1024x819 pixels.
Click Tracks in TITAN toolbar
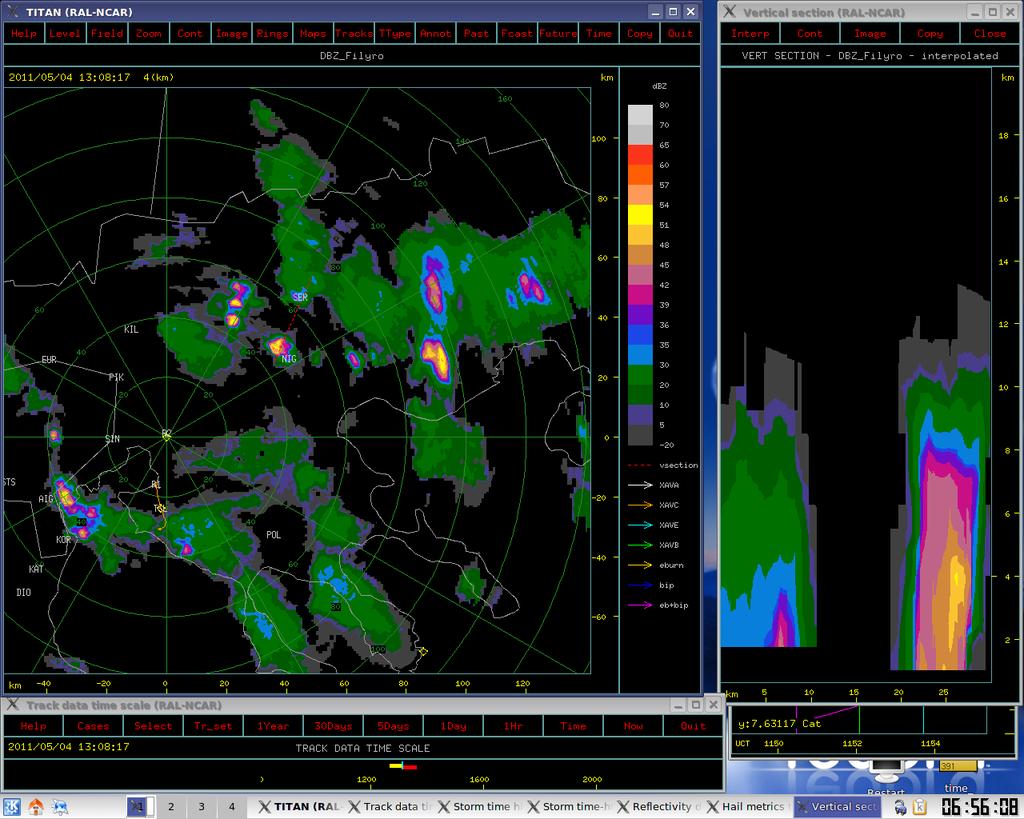tap(354, 33)
